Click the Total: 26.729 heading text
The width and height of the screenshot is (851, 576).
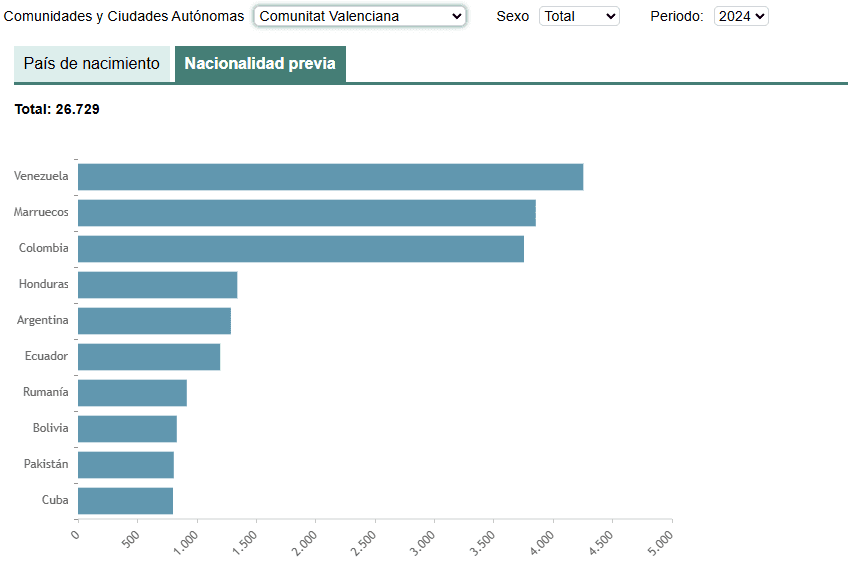[x=57, y=109]
